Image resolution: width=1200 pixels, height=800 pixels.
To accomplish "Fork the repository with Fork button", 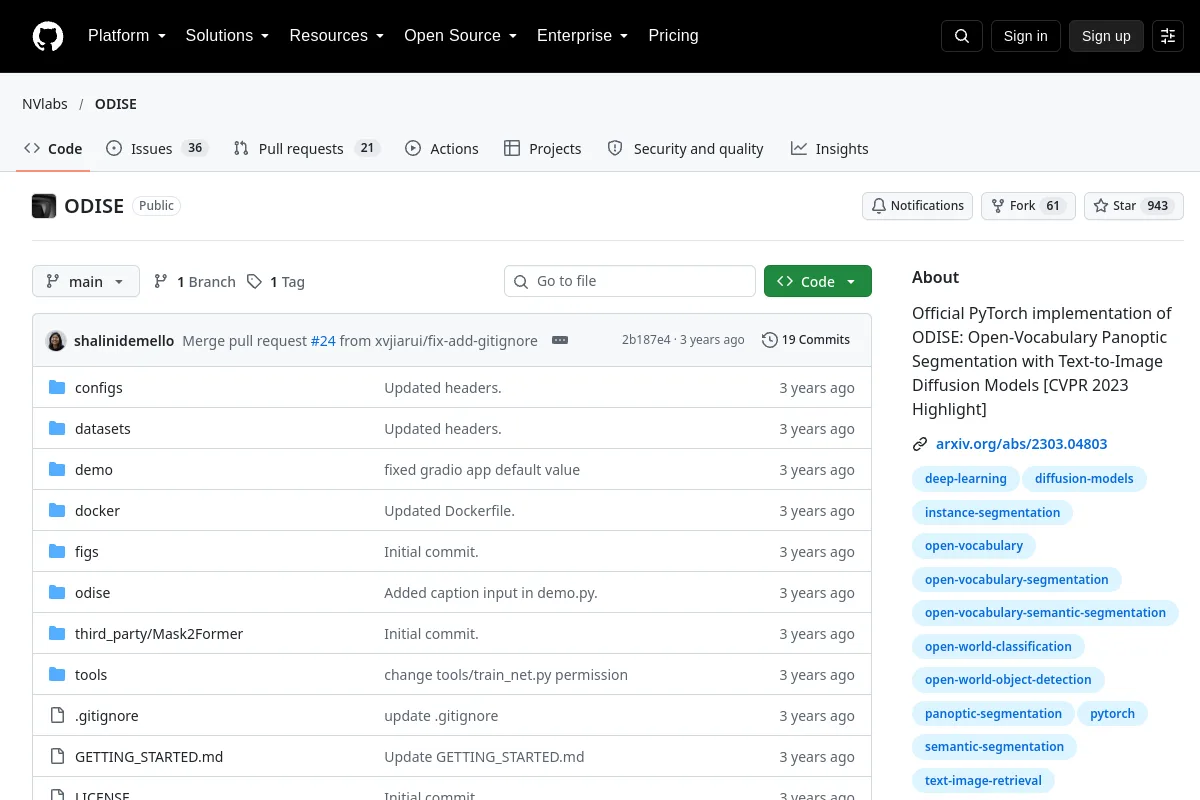I will coord(1028,206).
